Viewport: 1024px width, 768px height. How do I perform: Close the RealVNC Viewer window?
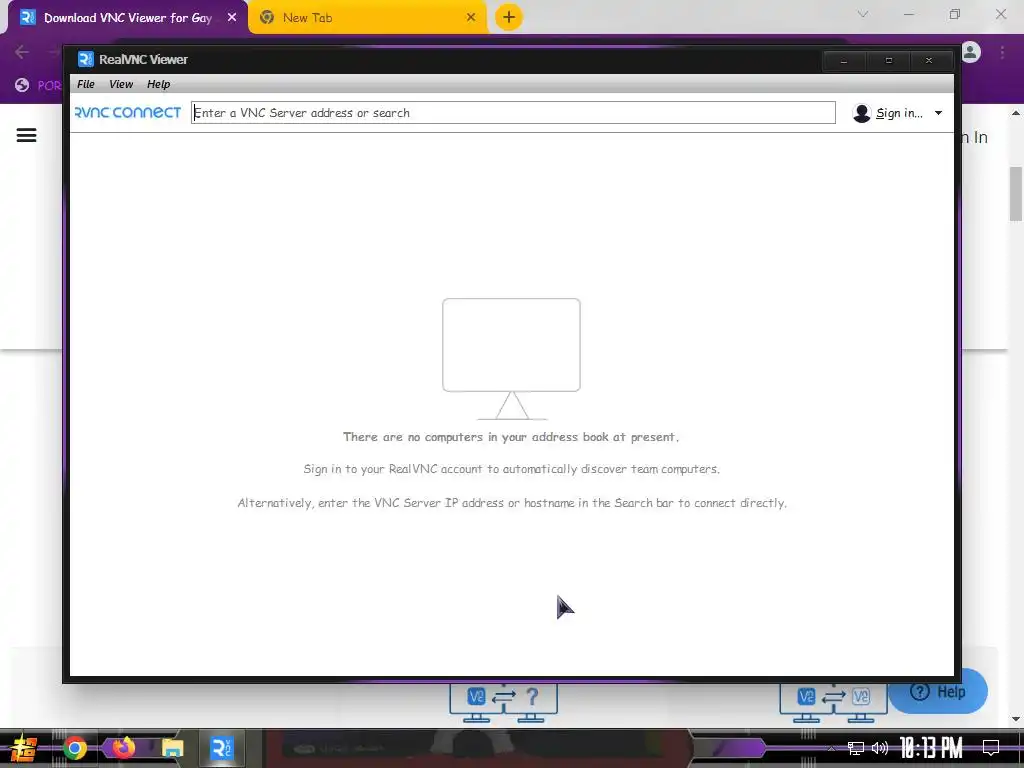coord(929,60)
